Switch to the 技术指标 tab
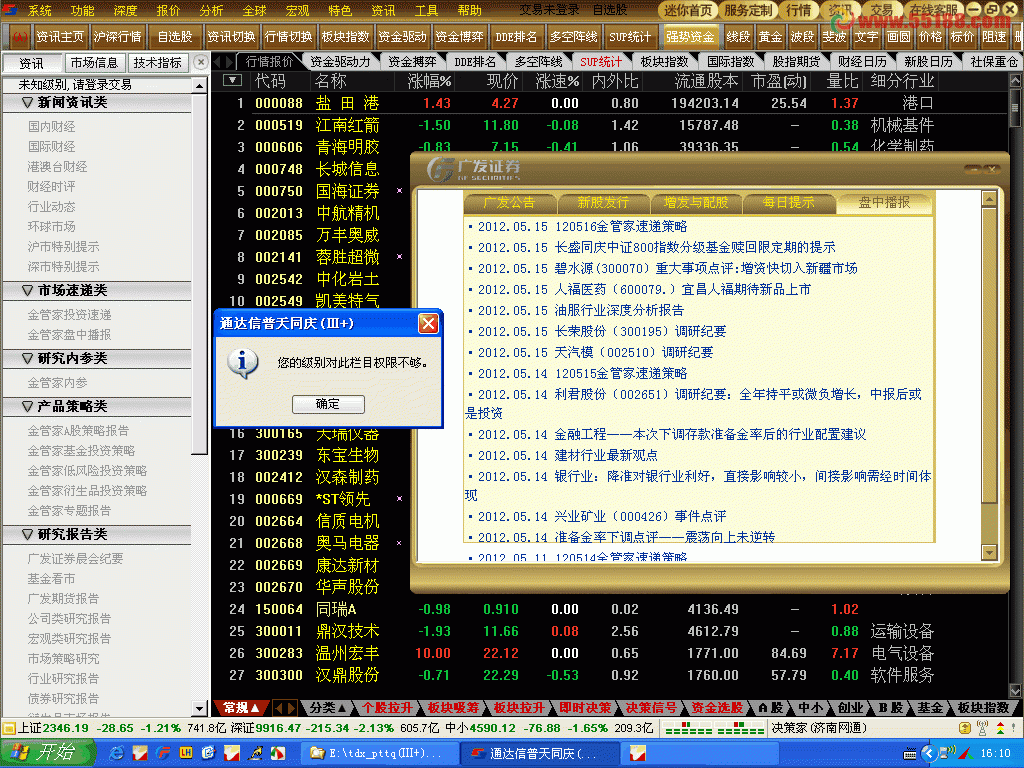The width and height of the screenshot is (1024, 768). [157, 63]
